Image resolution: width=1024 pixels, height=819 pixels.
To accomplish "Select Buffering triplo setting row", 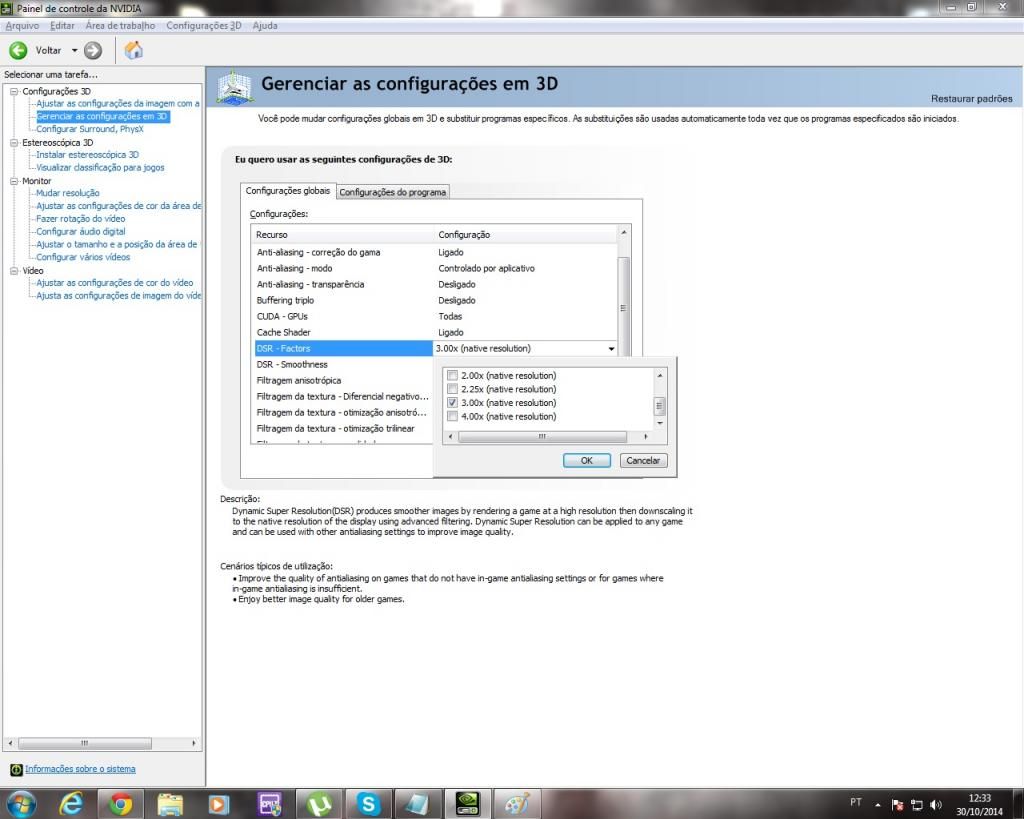I will click(436, 300).
